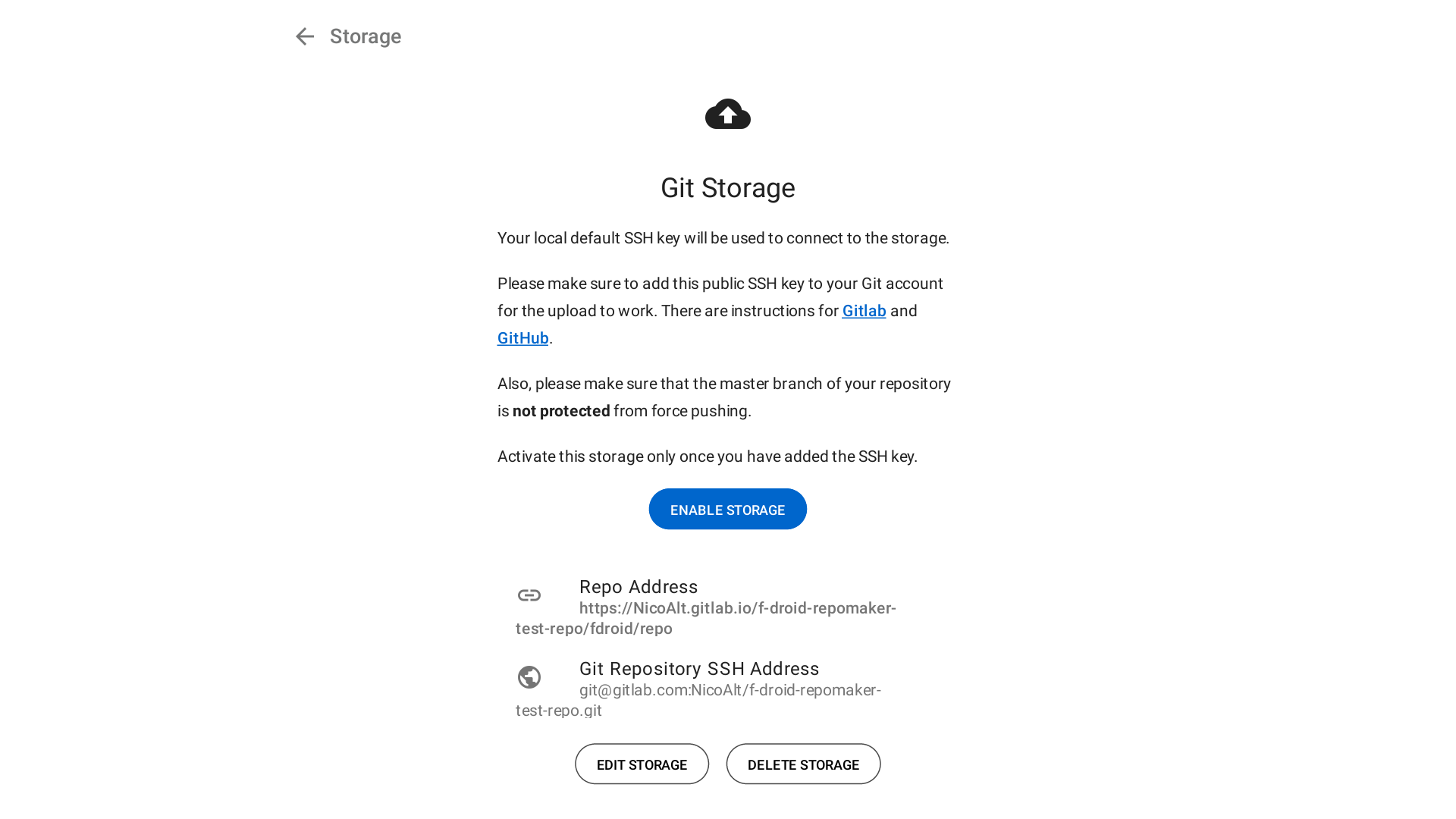The height and width of the screenshot is (819, 1456).
Task: Click the 'Activate this storage only once' sentence
Action: point(707,457)
